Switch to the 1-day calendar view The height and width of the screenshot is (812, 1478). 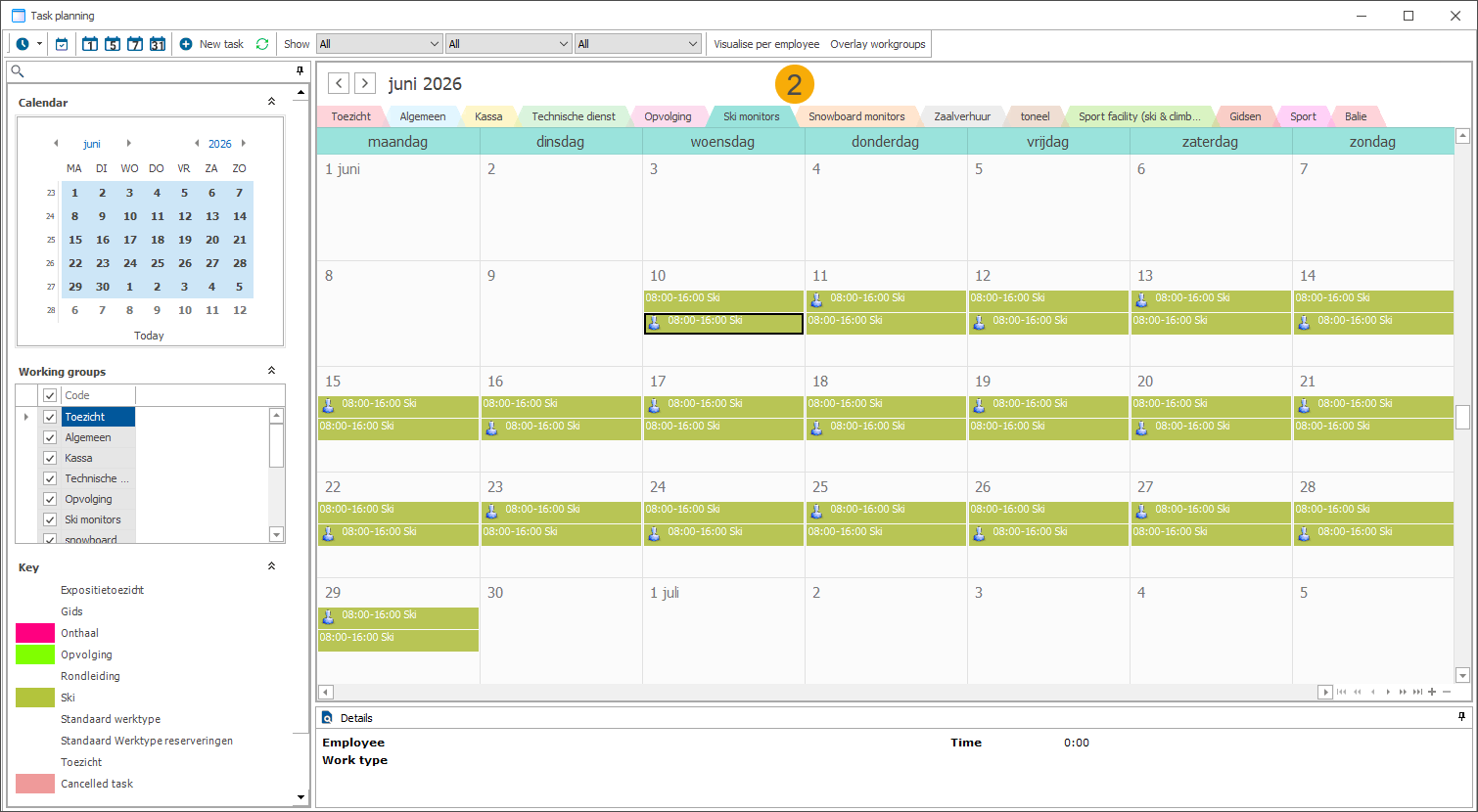pyautogui.click(x=90, y=44)
